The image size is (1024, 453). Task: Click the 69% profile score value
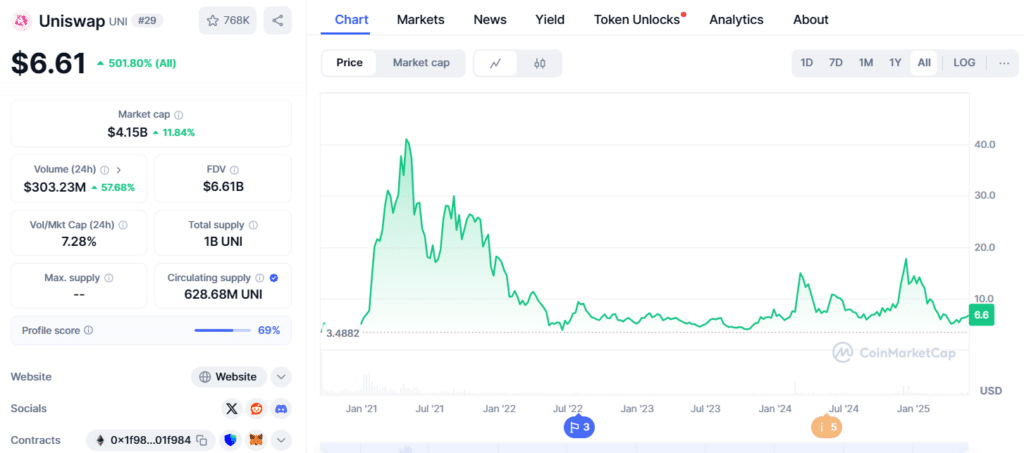269,330
